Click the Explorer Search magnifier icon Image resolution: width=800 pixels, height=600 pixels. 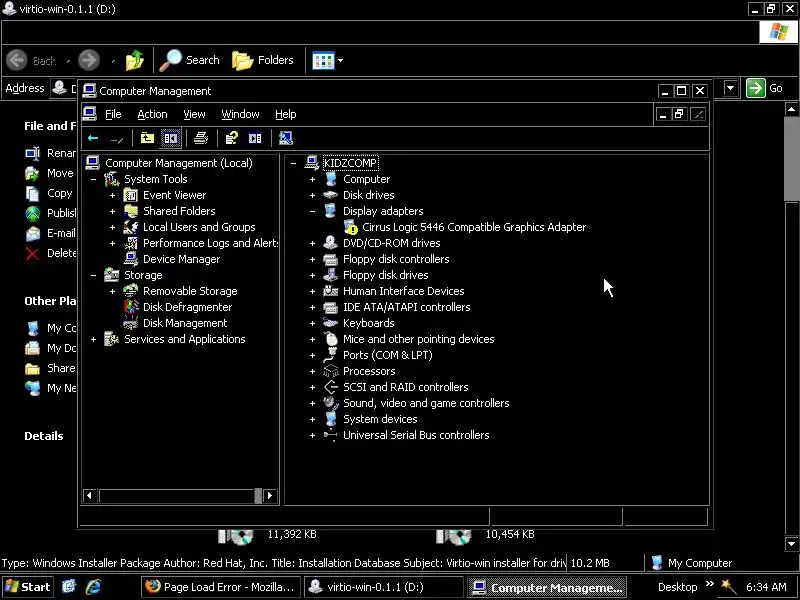pyautogui.click(x=170, y=60)
